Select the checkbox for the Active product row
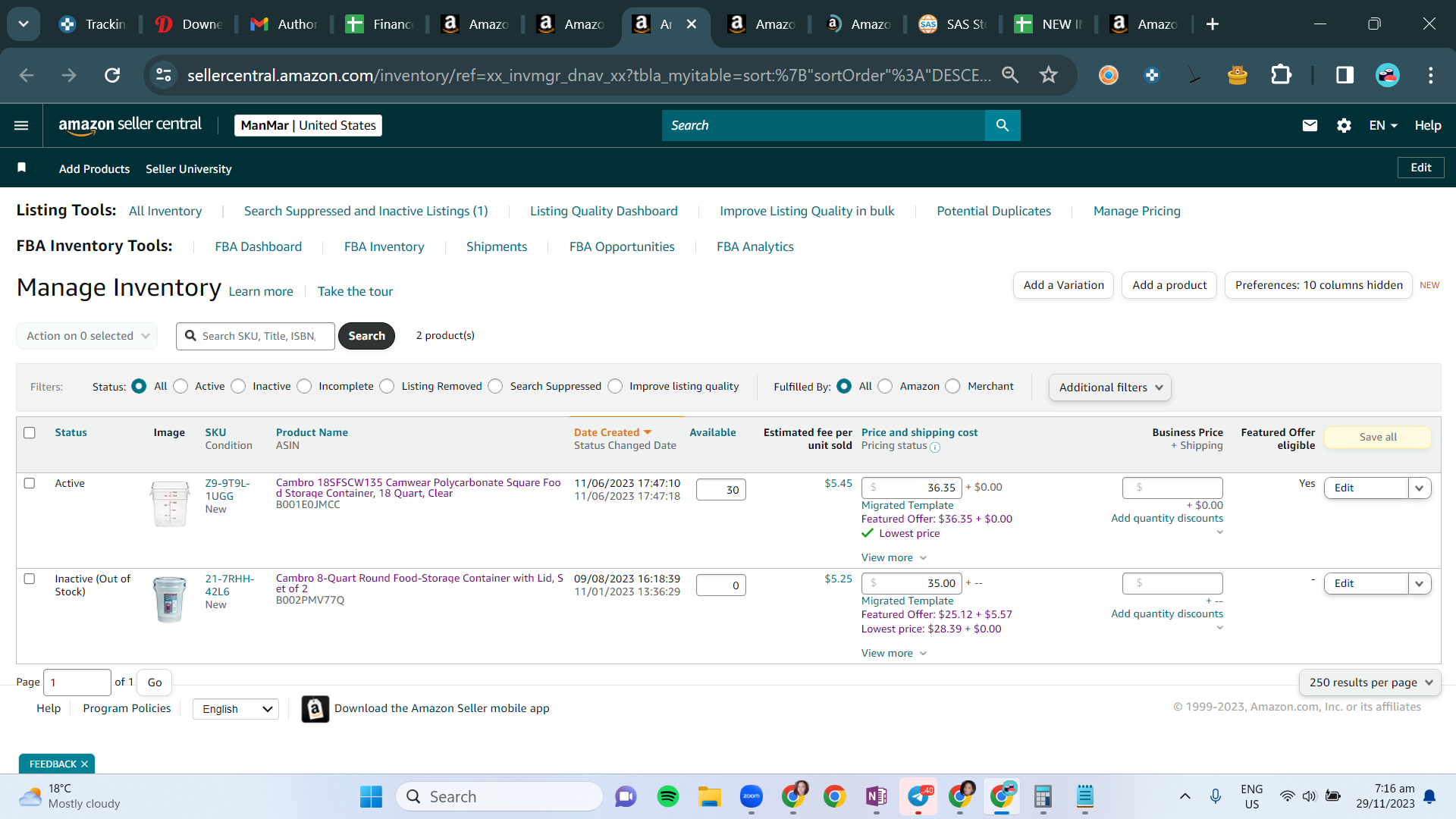Screen dimensions: 1456x819 30,483
